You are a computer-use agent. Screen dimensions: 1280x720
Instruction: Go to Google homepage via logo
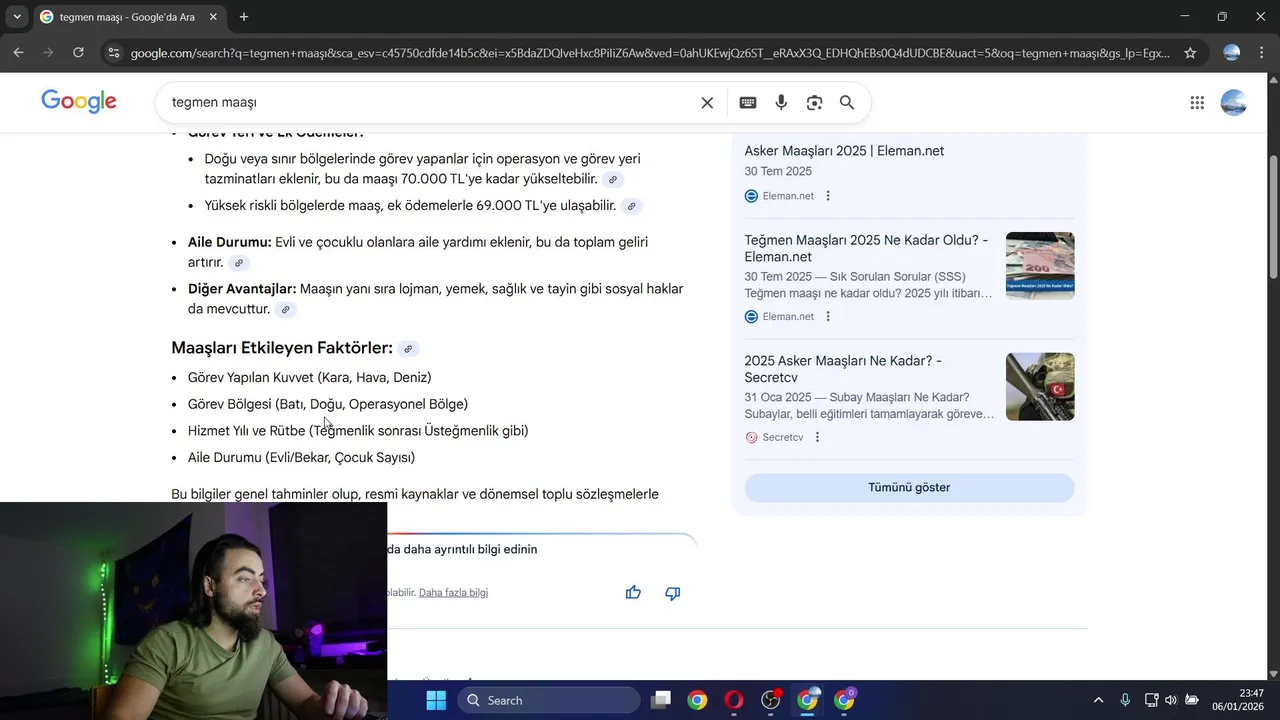(79, 101)
